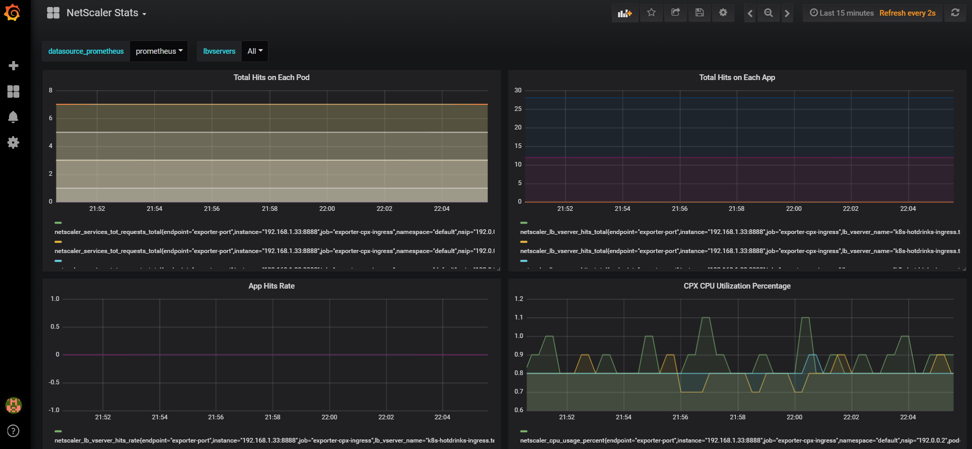Open the lbvservers All dropdown
Screen dimensions: 972x449
tap(255, 51)
